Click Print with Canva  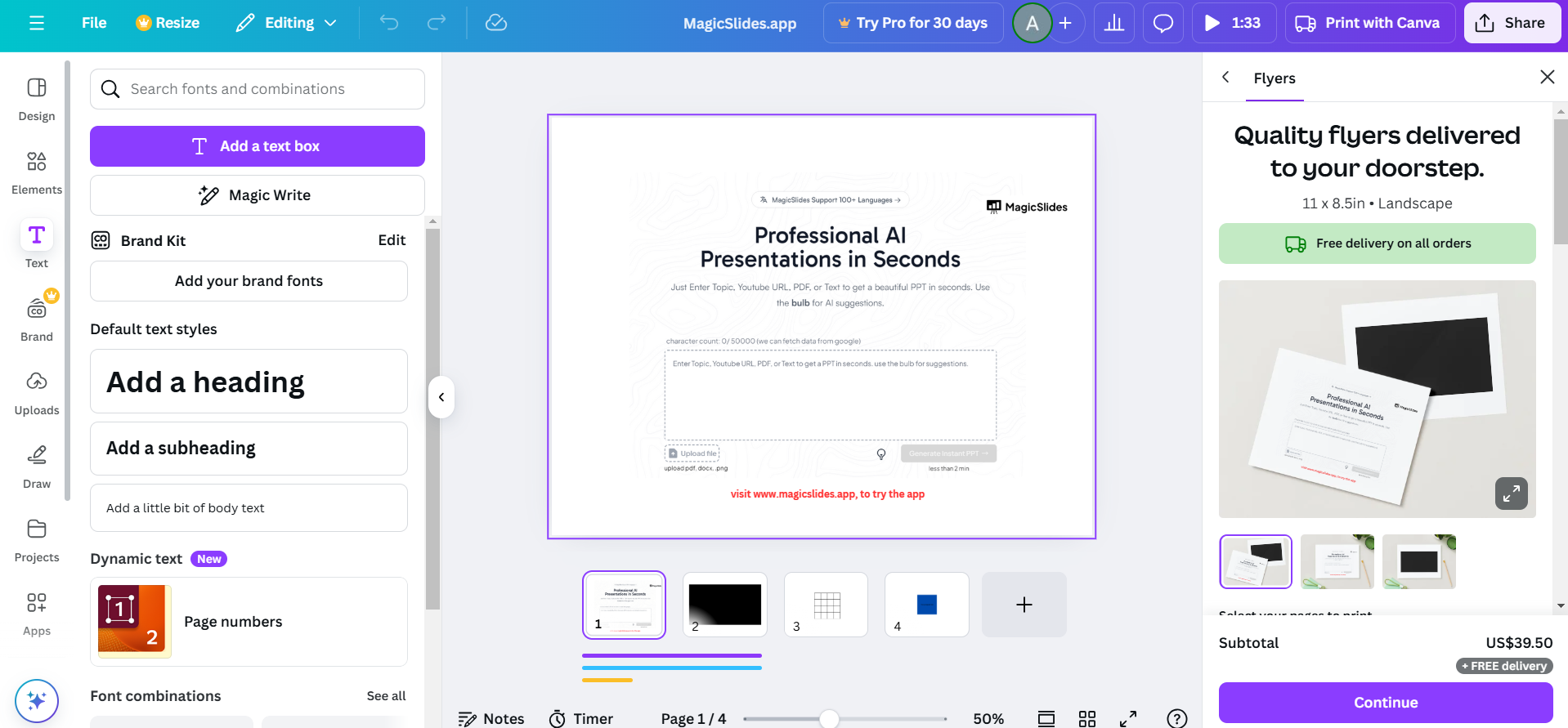[1370, 23]
